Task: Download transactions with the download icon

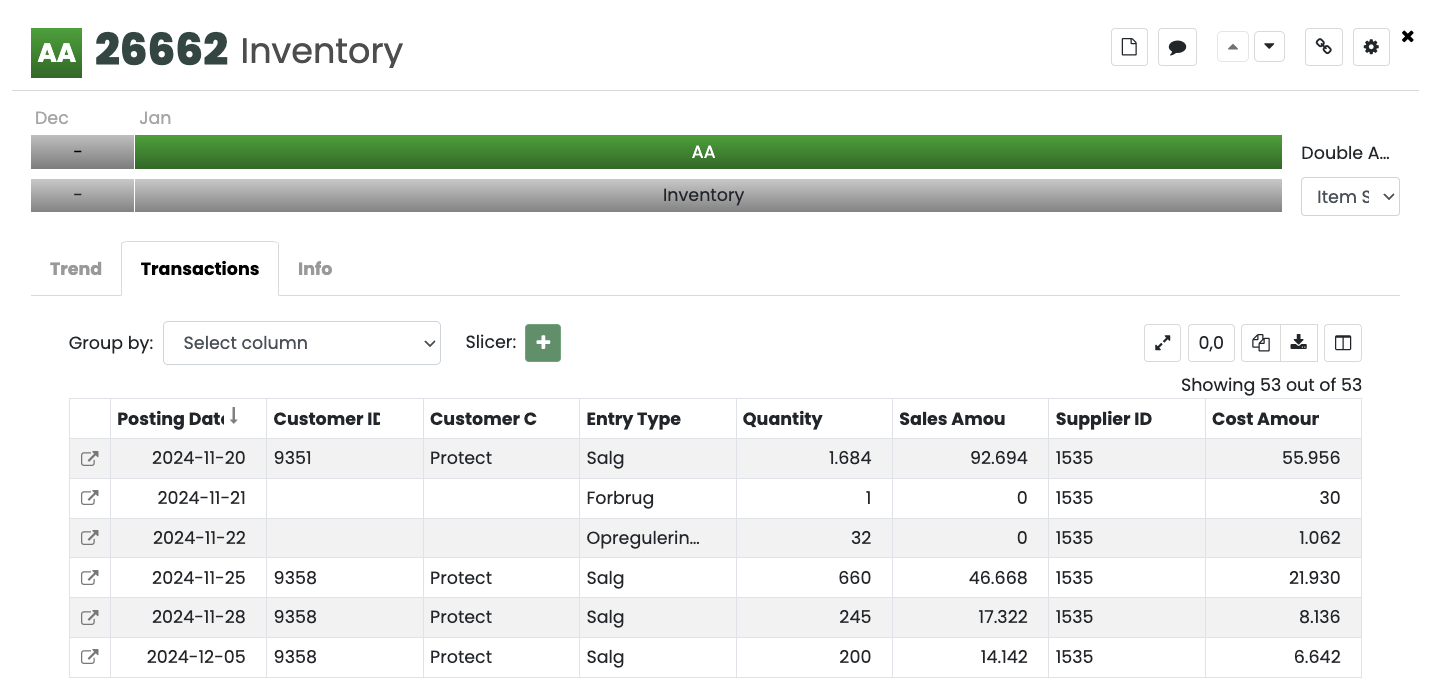Action: (1298, 343)
